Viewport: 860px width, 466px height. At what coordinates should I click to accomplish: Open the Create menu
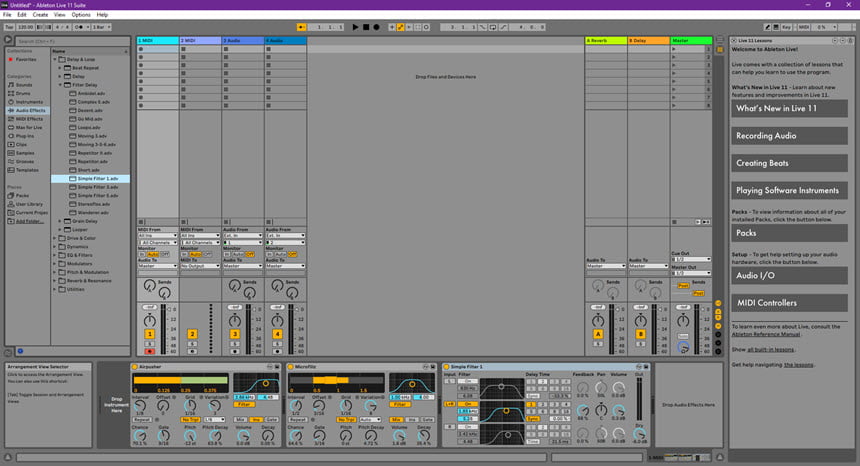click(x=40, y=15)
